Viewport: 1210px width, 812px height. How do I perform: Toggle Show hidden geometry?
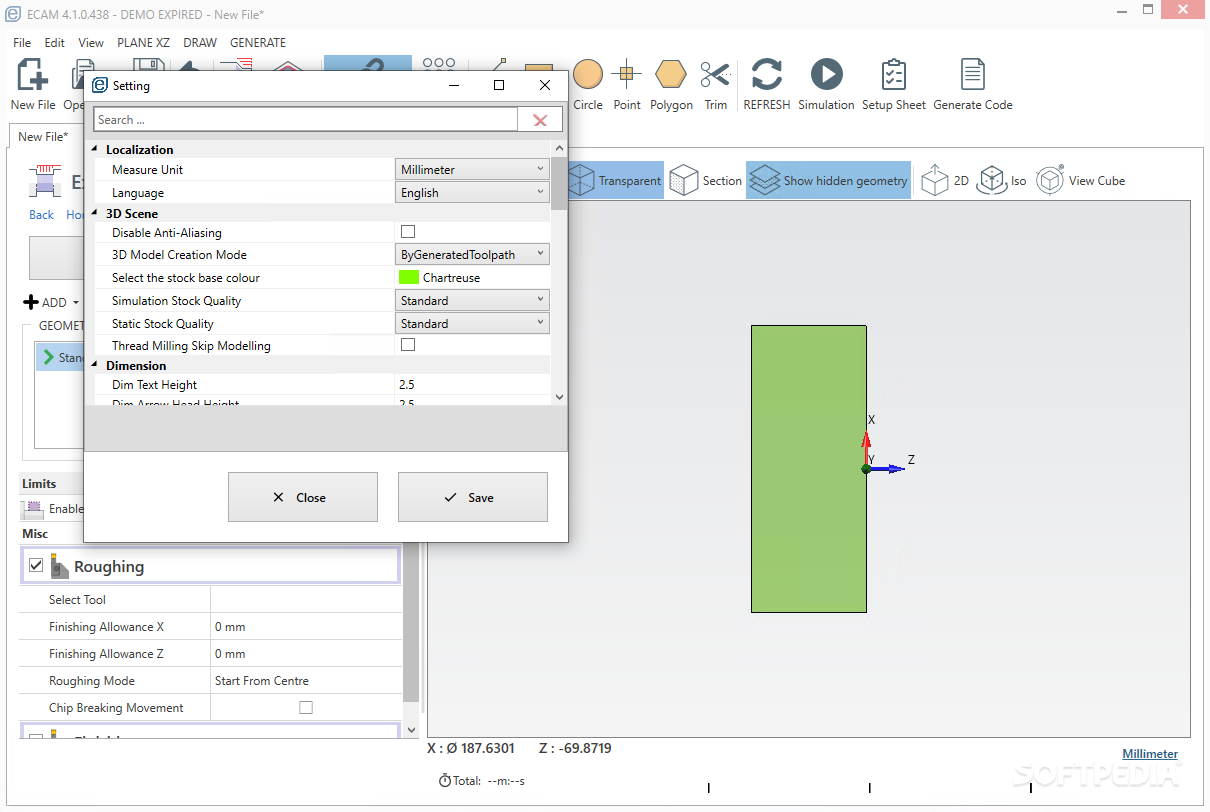click(828, 181)
